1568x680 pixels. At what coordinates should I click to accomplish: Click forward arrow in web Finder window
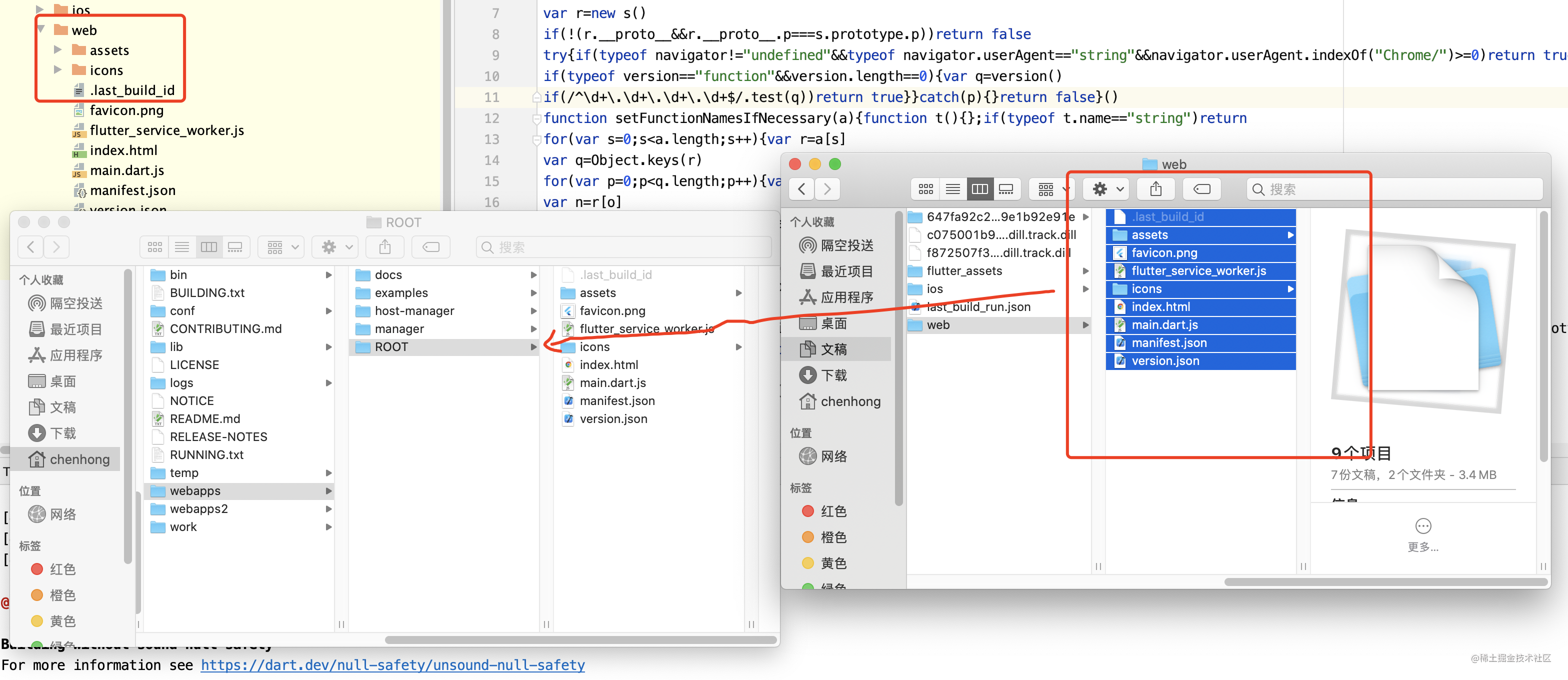(827, 189)
